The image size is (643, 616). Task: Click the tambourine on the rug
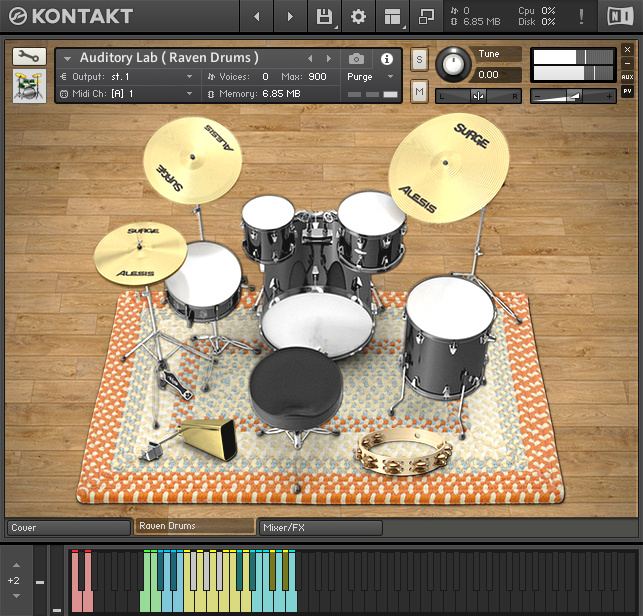coord(404,451)
